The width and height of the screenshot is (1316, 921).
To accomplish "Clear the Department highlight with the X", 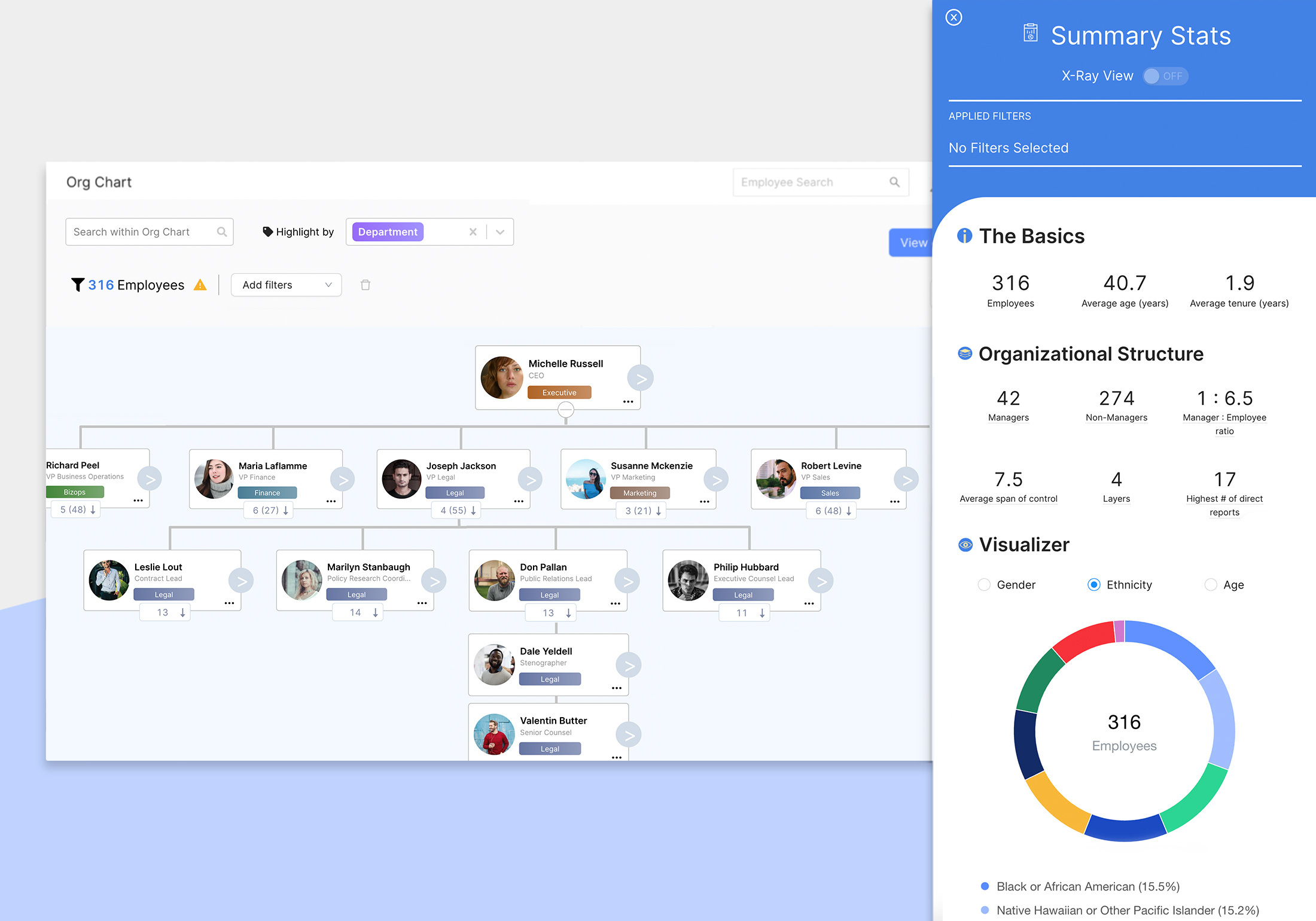I will tap(473, 232).
